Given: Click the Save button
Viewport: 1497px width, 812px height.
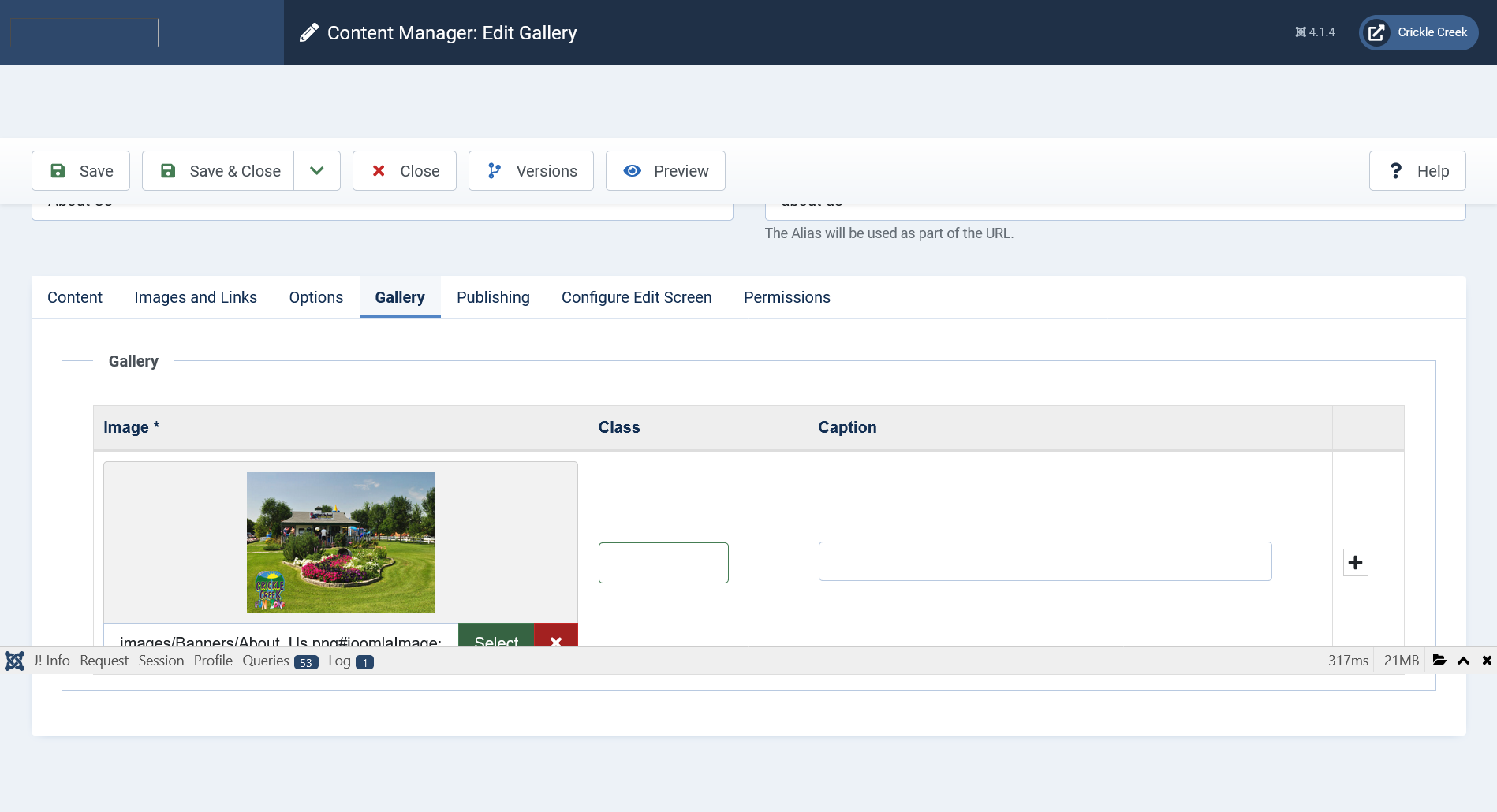Looking at the screenshot, I should [81, 171].
